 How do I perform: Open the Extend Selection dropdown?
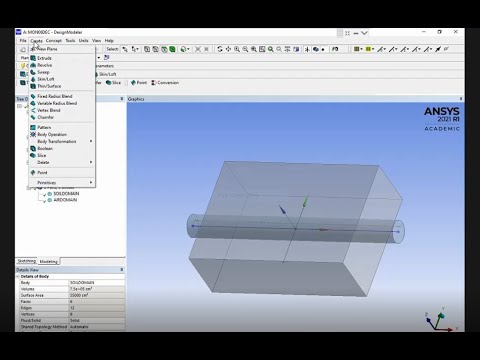point(185,49)
